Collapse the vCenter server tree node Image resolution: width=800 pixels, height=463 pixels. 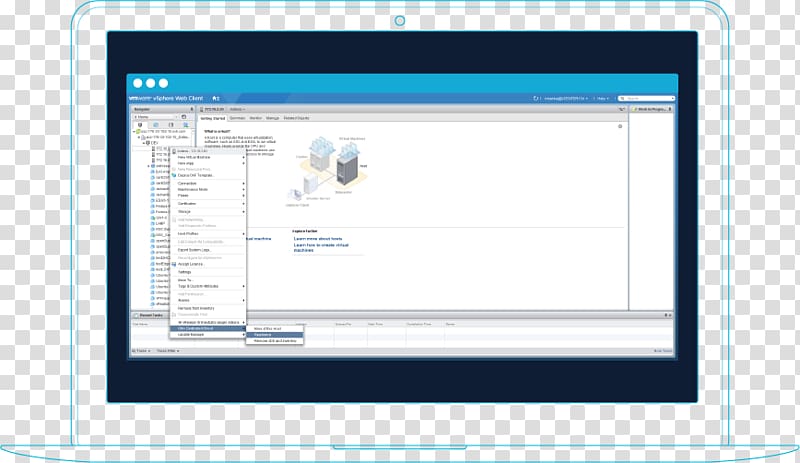coord(134,131)
